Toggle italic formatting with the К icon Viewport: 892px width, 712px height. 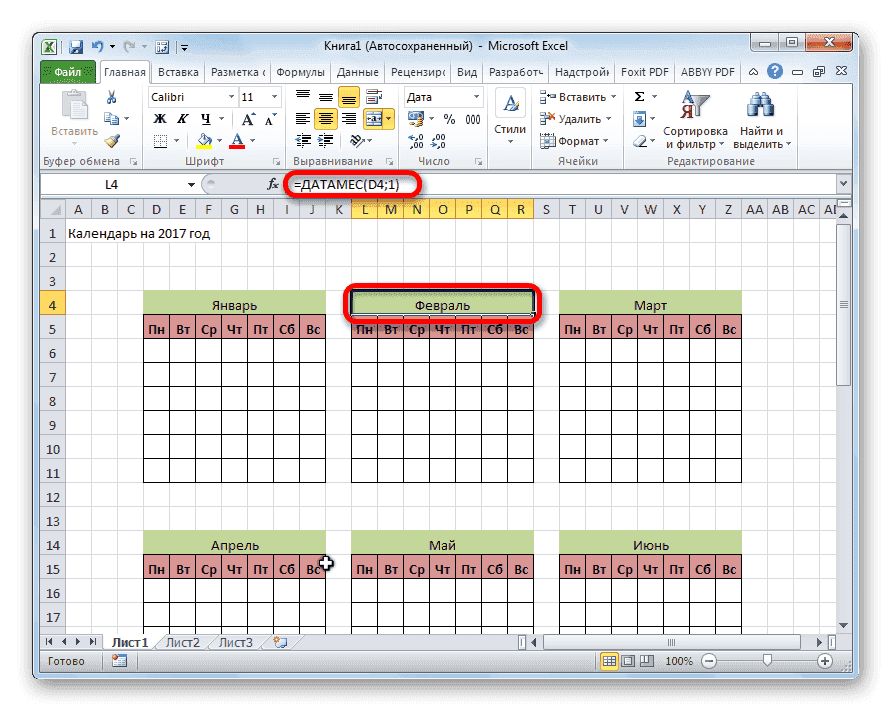point(184,116)
